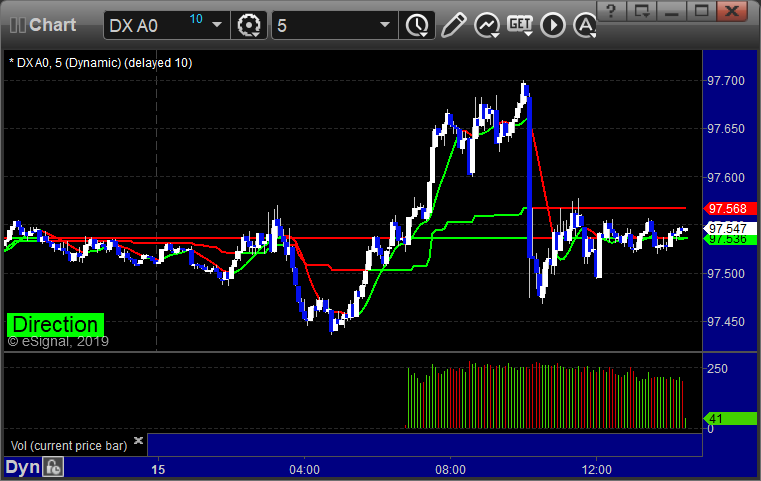Click the 97.700 price axis label
This screenshot has height=481, width=761.
coord(726,81)
